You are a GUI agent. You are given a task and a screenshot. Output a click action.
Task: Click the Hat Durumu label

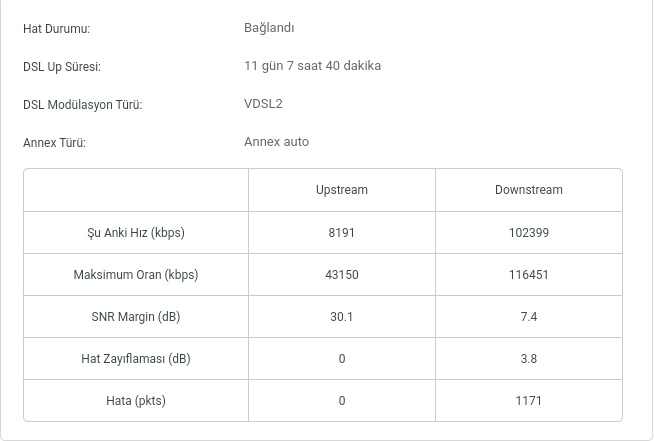pos(56,29)
